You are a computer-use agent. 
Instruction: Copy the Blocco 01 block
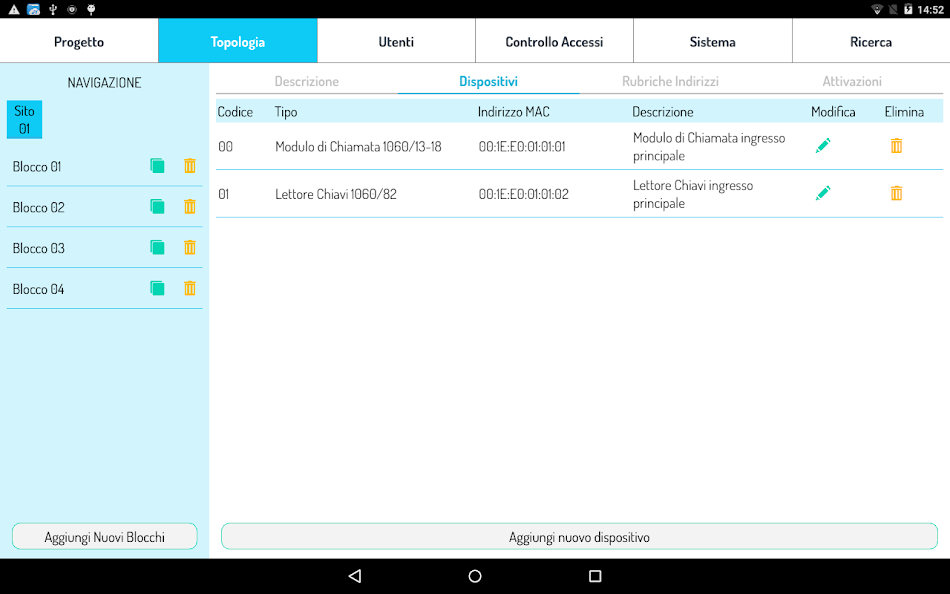click(157, 166)
